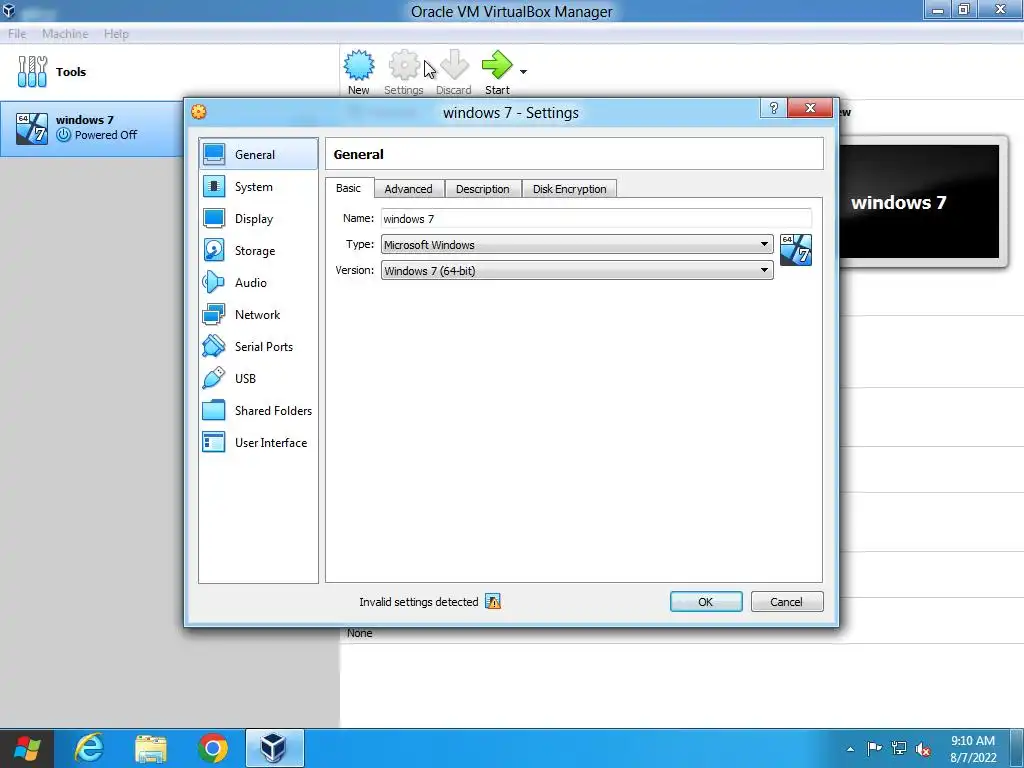1024x768 pixels.
Task: Open the Help menu
Action: 116,34
